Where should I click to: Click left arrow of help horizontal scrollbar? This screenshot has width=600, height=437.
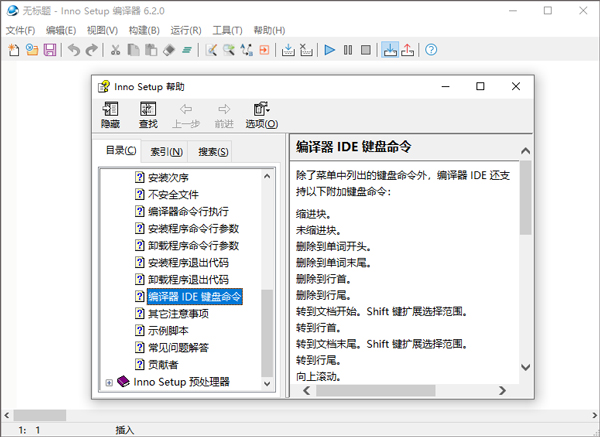[307, 391]
